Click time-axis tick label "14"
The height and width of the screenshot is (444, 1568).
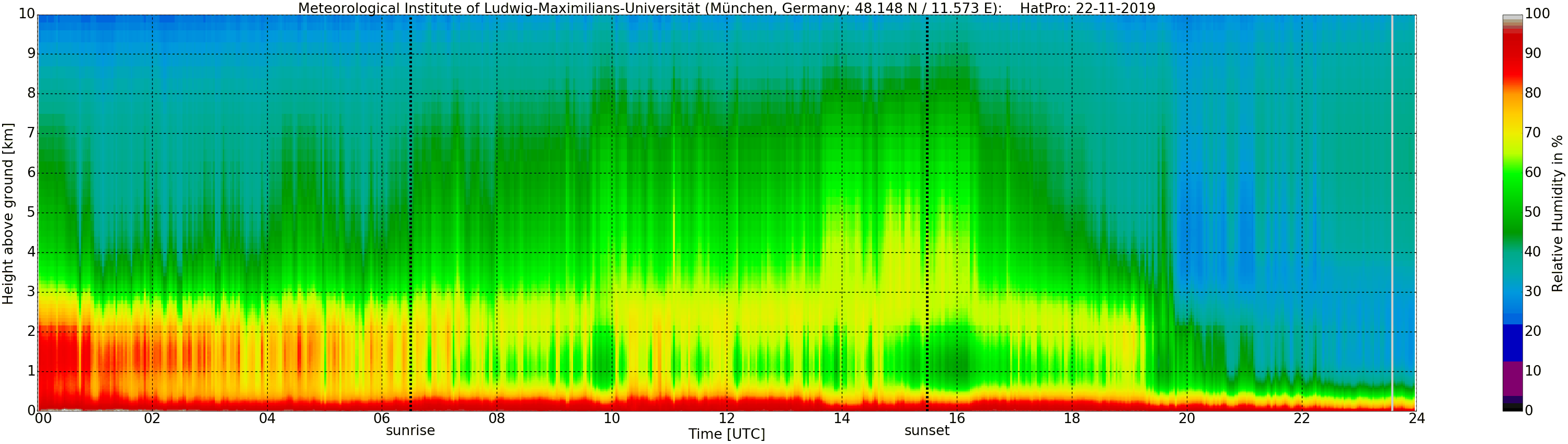[x=842, y=418]
